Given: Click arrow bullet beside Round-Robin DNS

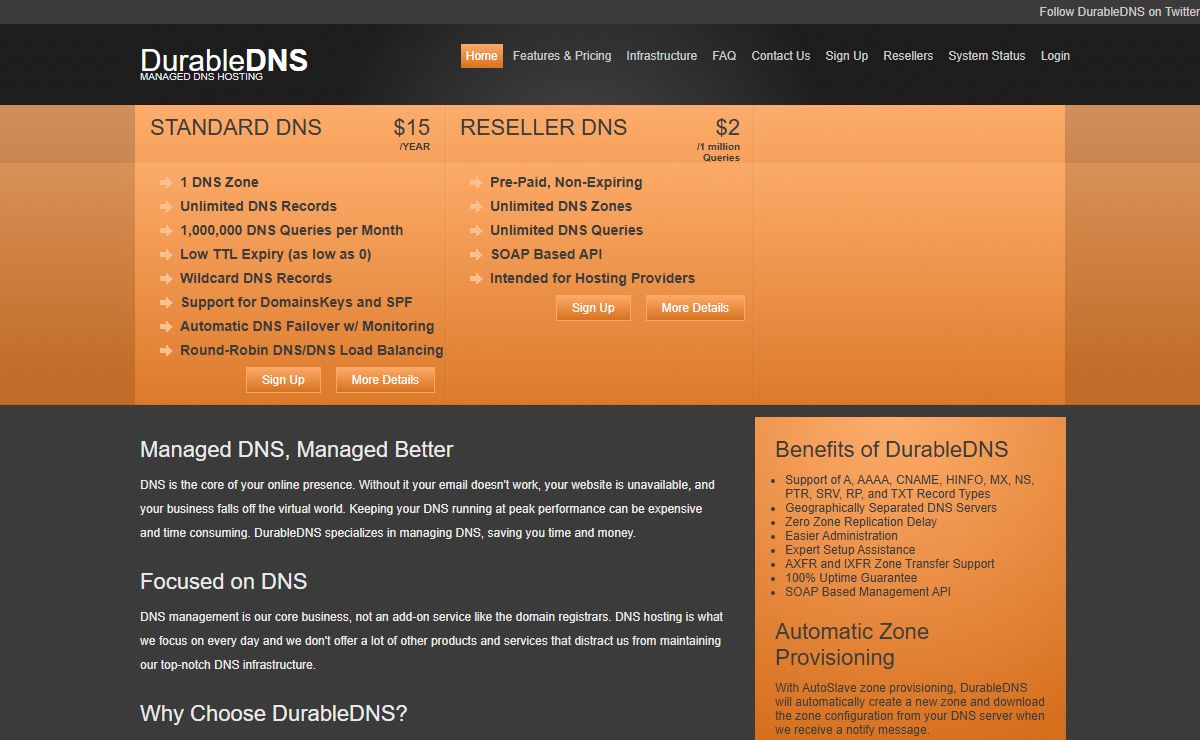Looking at the screenshot, I should click(166, 351).
